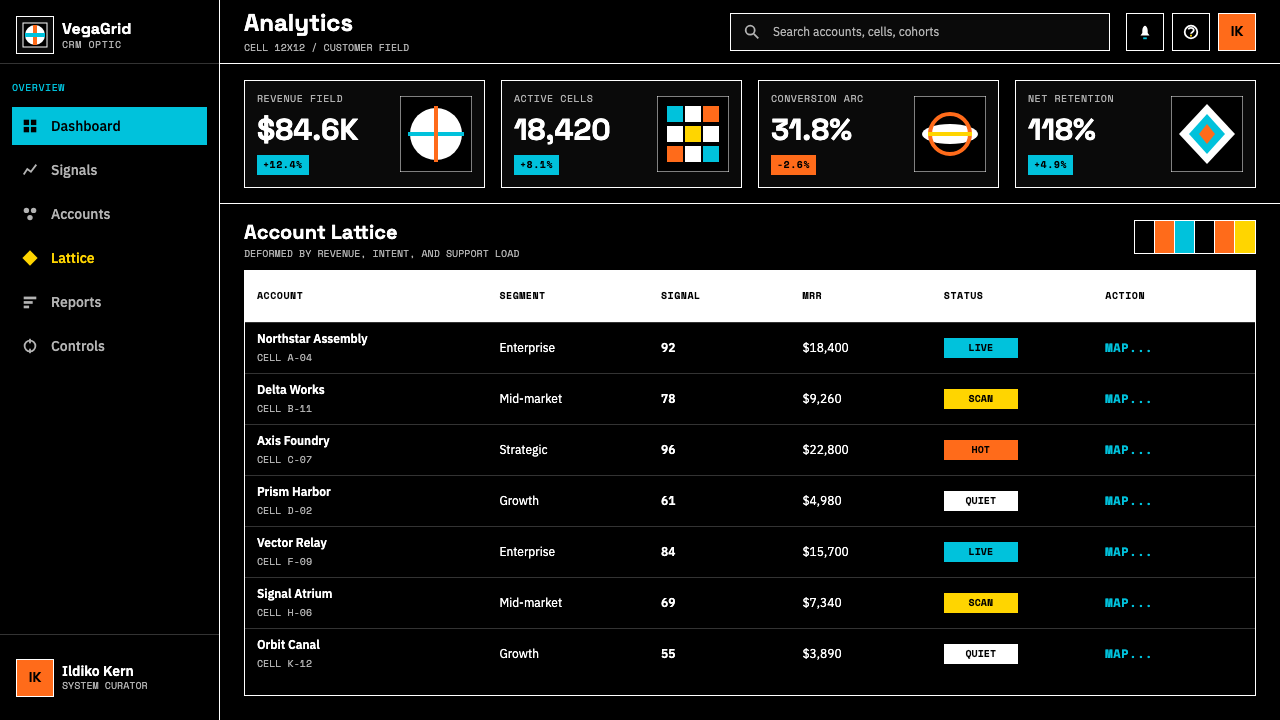This screenshot has width=1280, height=720.
Task: Open the notifications bell
Action: [1145, 32]
